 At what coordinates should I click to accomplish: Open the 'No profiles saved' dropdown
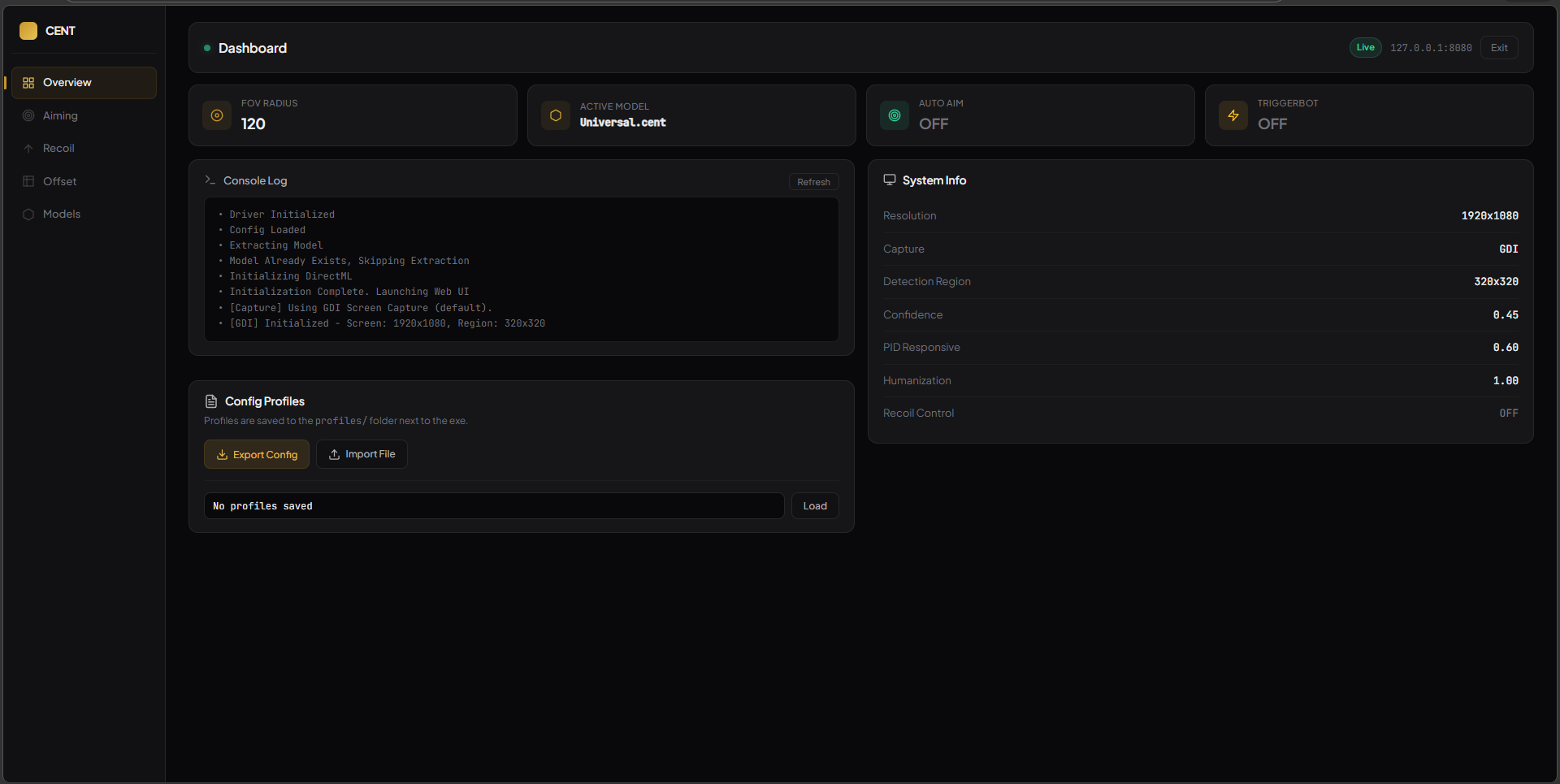(493, 506)
